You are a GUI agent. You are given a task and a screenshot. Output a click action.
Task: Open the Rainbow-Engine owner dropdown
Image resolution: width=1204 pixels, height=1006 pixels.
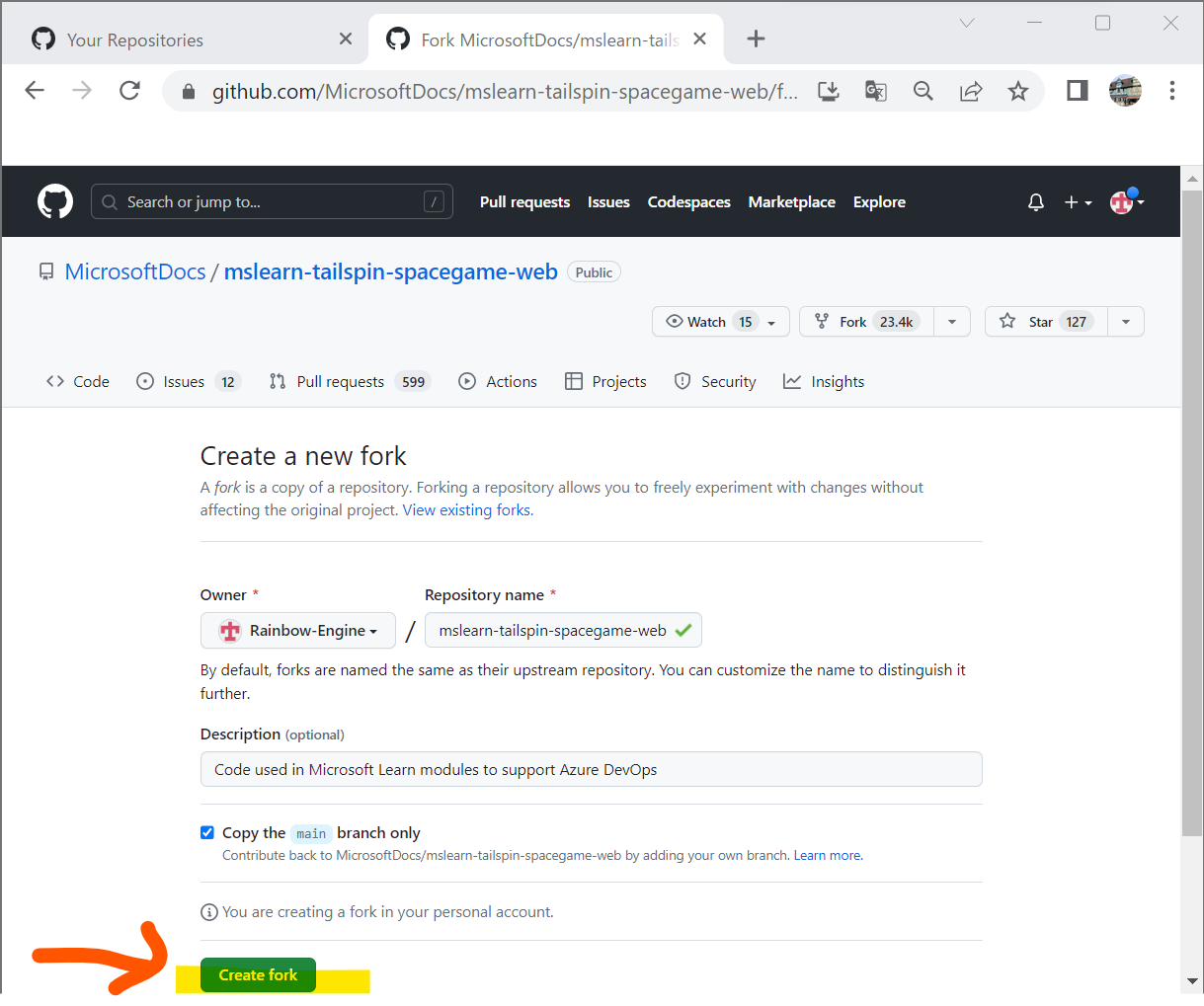tap(298, 630)
